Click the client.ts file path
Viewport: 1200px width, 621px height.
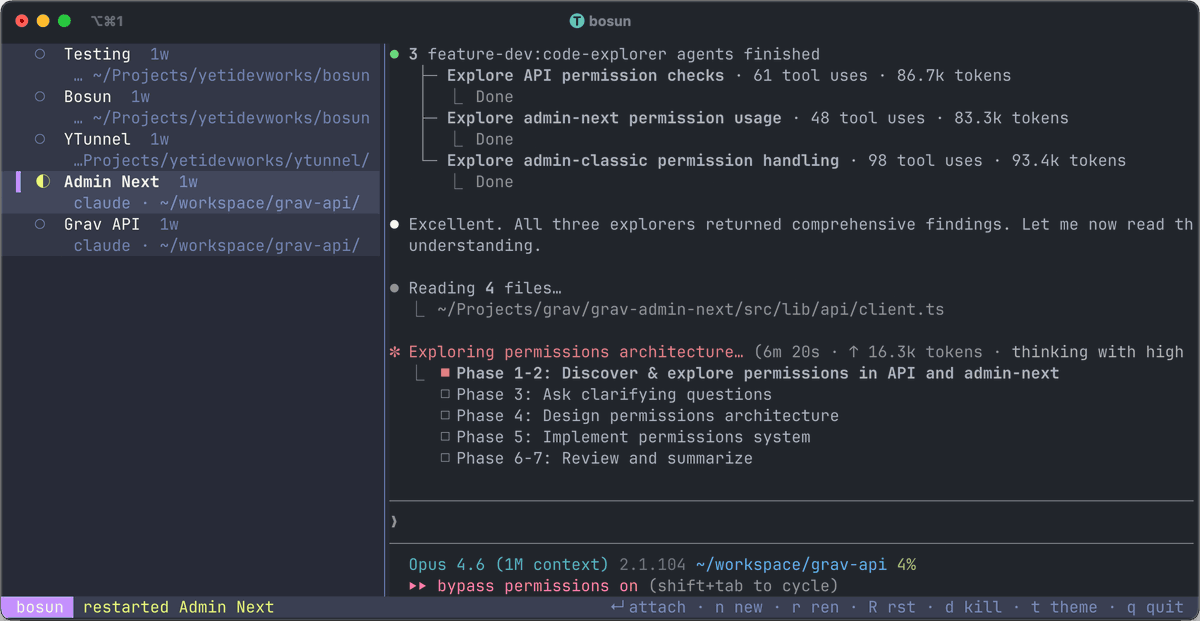[x=690, y=310]
